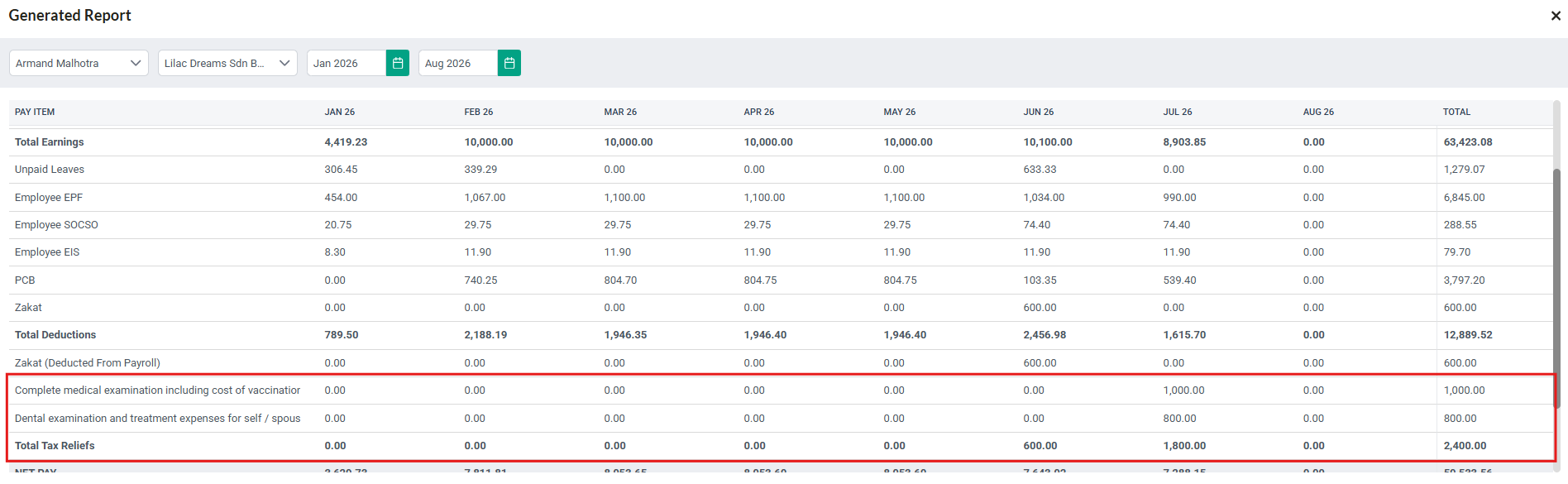The height and width of the screenshot is (484, 1568).
Task: Click Total Earnings June value 10,100.00
Action: point(1048,142)
